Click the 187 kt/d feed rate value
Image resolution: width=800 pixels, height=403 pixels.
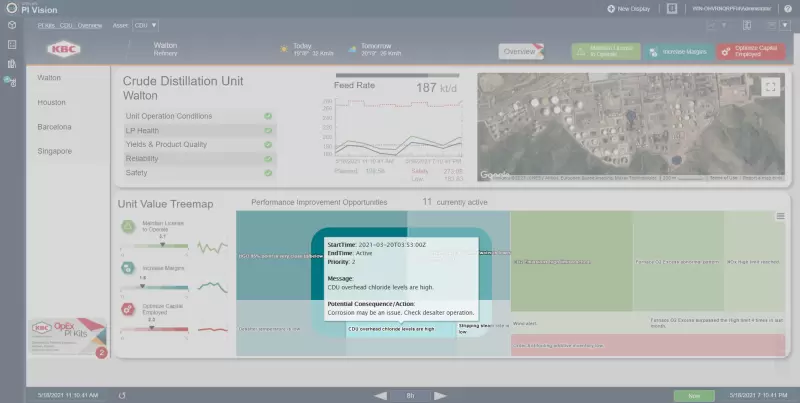tap(437, 88)
